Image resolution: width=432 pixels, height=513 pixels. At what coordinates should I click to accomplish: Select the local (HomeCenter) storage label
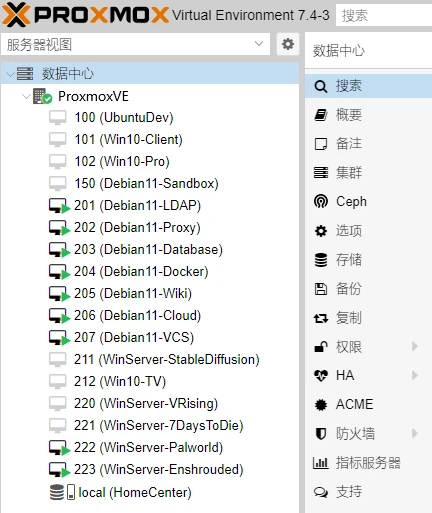(135, 493)
